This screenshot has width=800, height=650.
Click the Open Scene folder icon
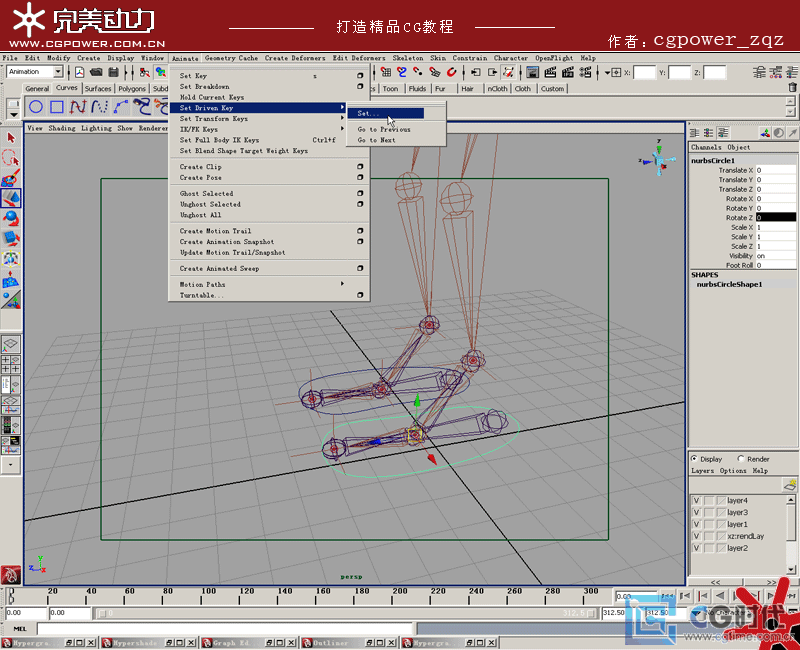coord(96,72)
